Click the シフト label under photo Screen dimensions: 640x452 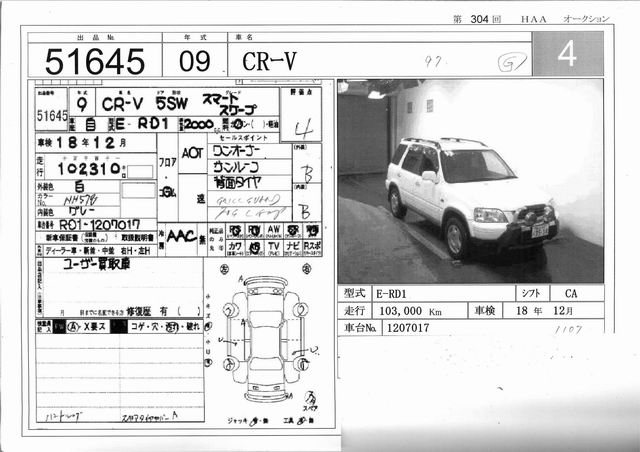click(531, 293)
